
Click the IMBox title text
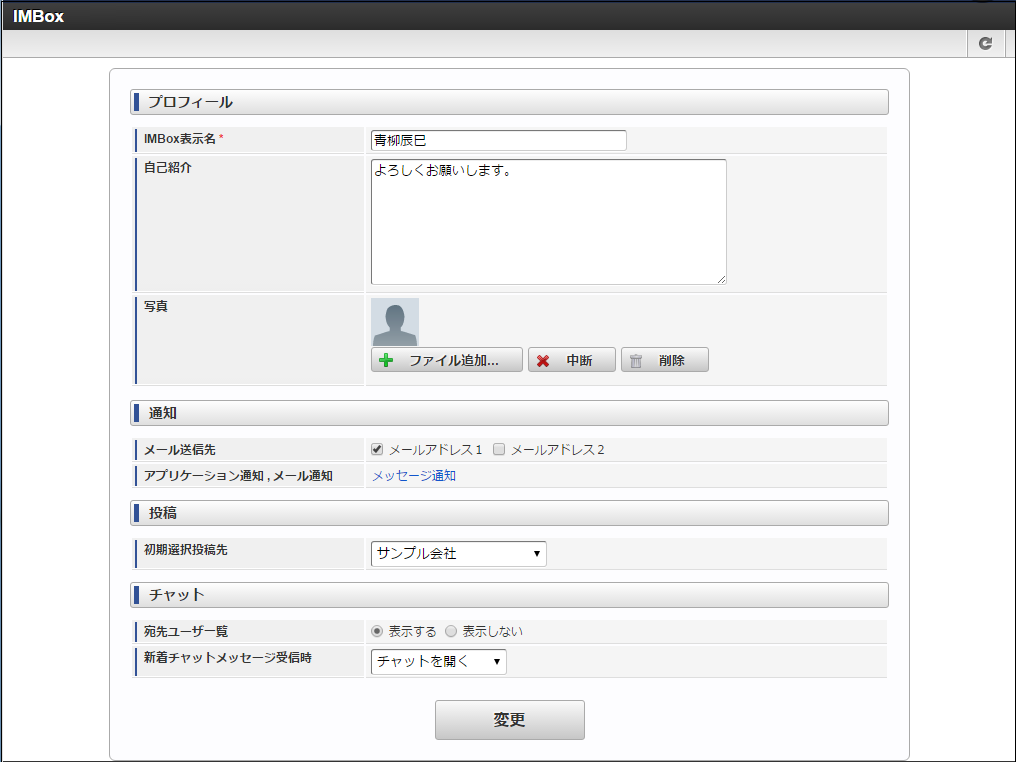tap(38, 16)
